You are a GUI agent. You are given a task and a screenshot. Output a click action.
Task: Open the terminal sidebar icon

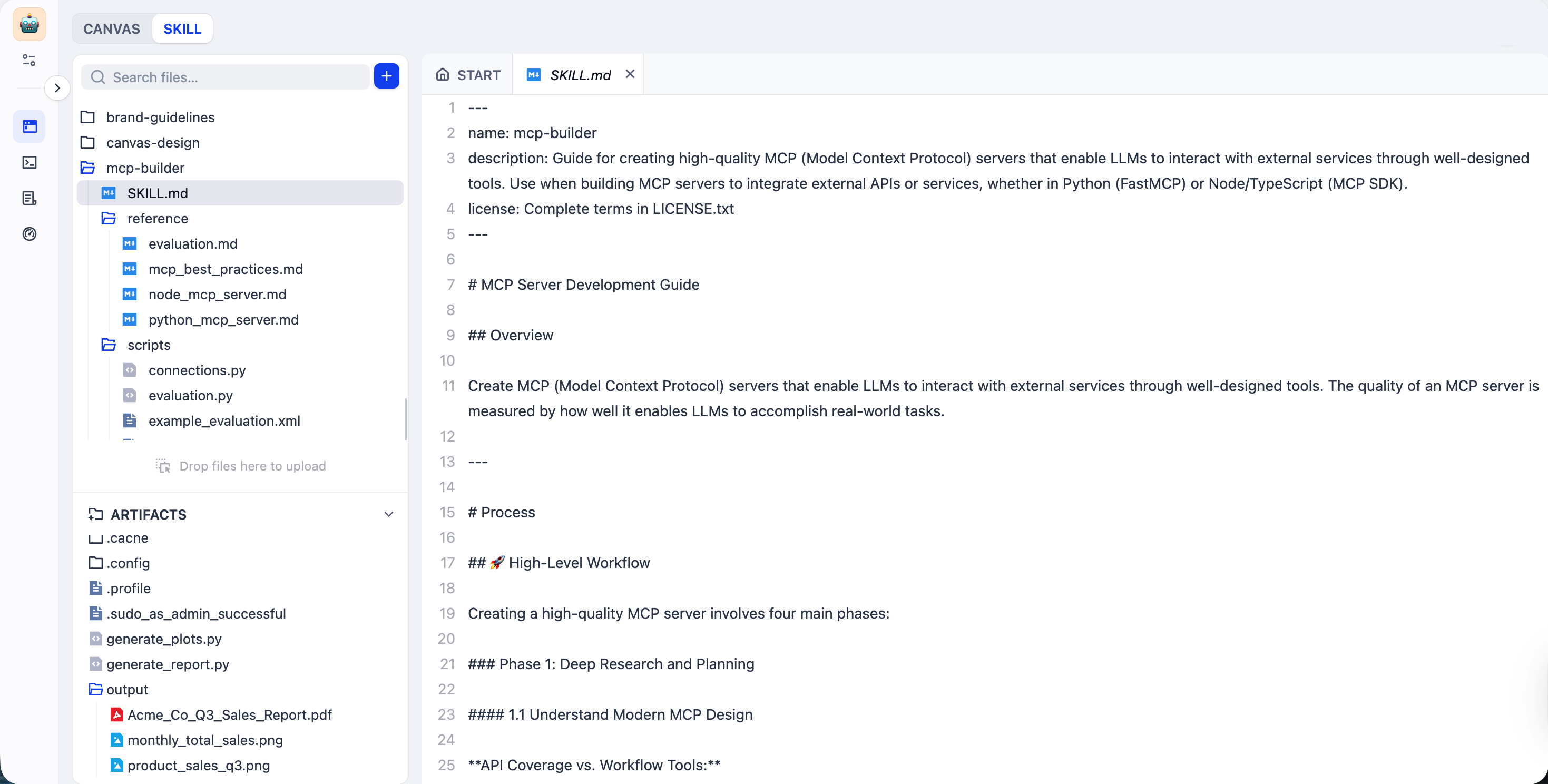[x=30, y=162]
